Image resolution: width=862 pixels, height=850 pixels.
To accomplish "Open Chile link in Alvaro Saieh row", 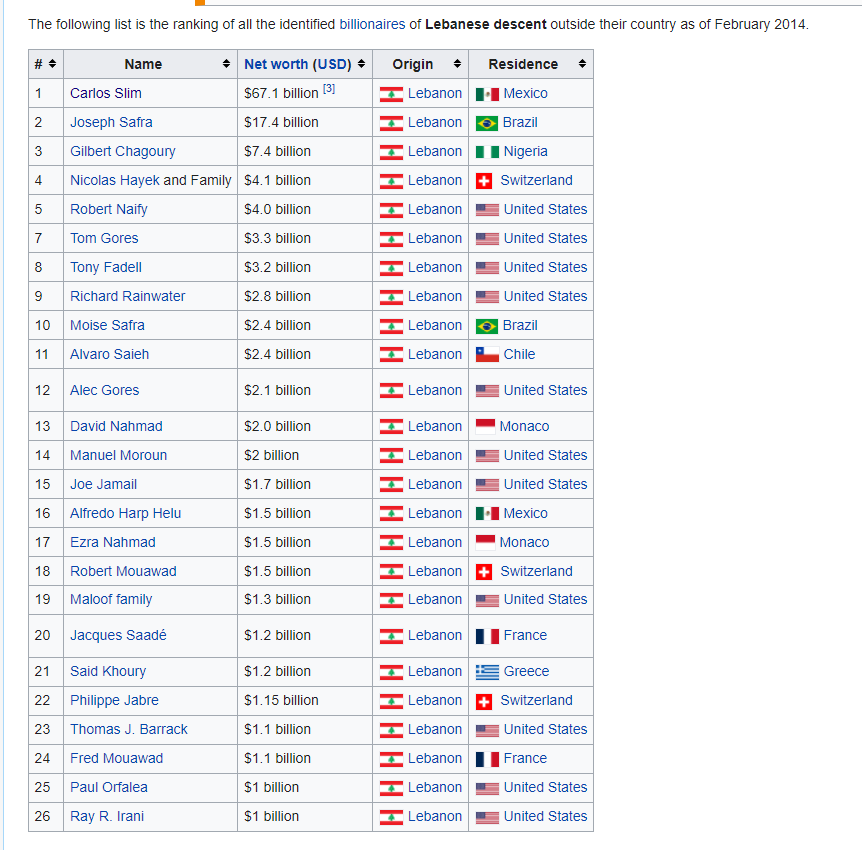I will pyautogui.click(x=519, y=354).
